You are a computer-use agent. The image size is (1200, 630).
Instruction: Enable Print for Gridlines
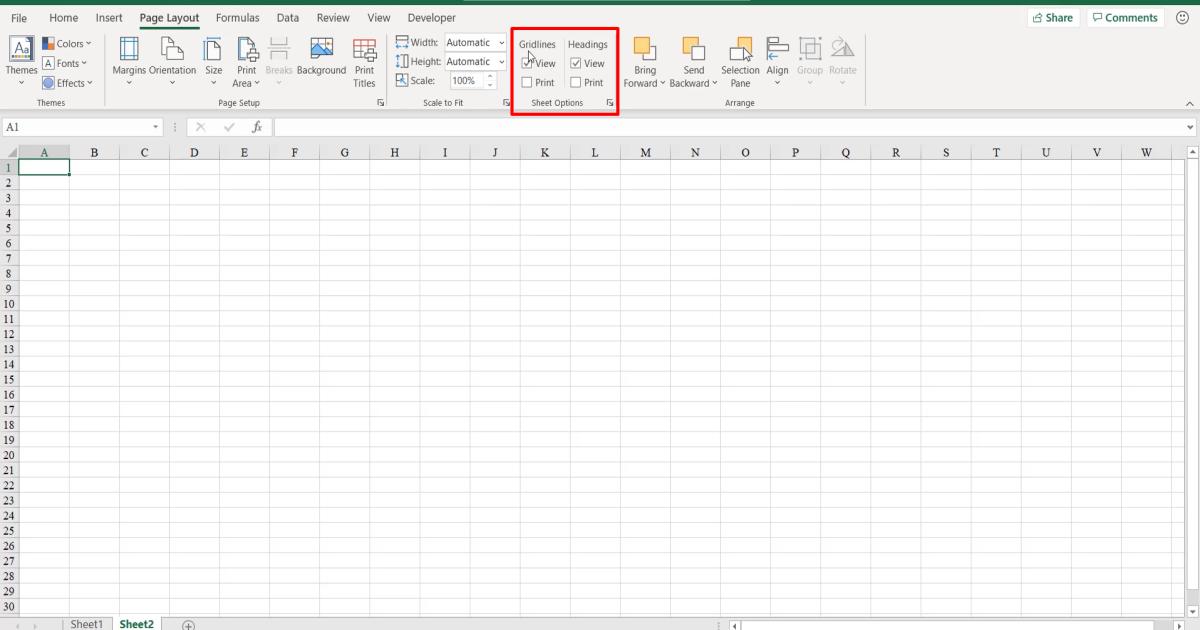click(526, 82)
